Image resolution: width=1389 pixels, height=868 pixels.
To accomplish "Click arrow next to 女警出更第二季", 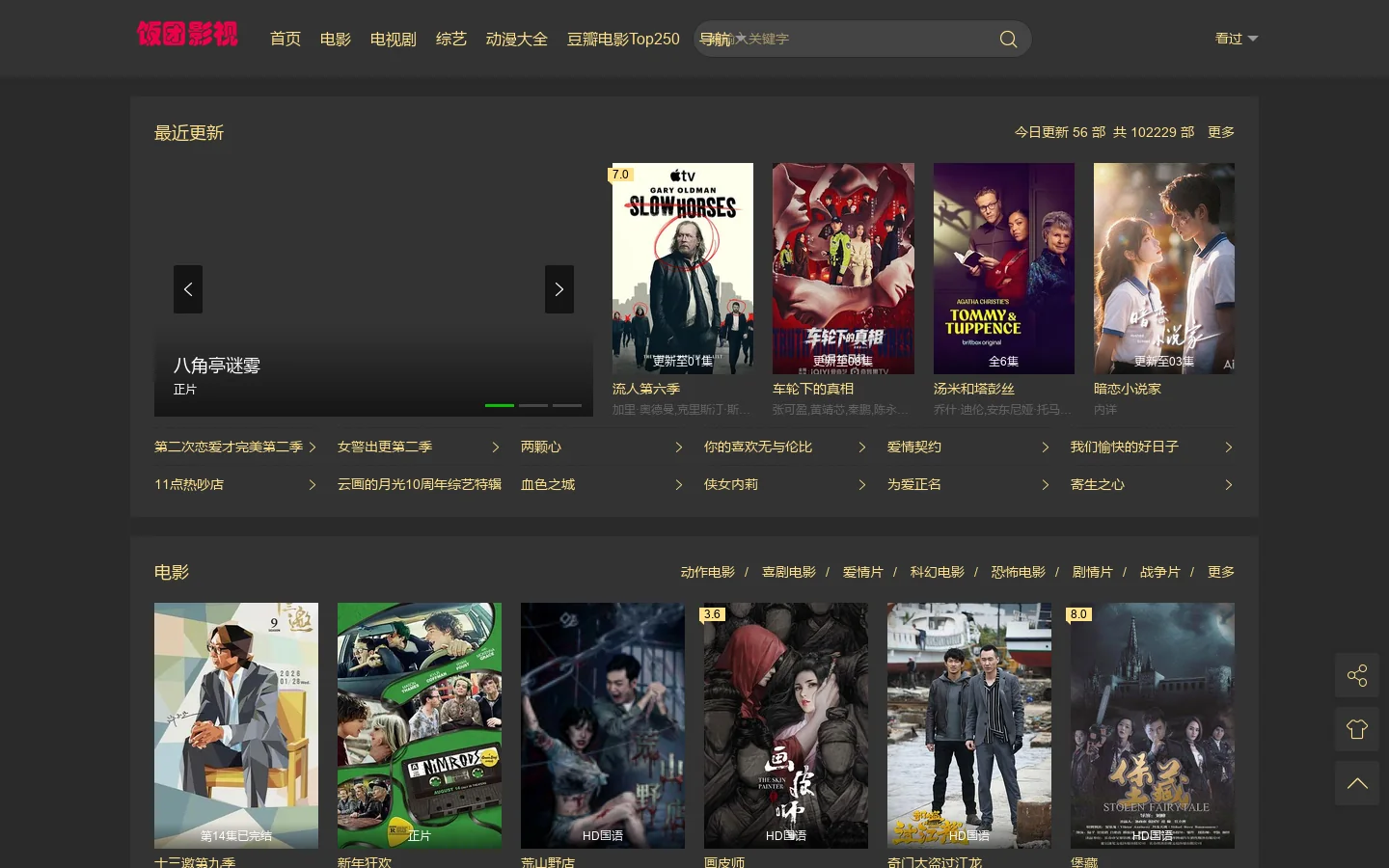I will 496,448.
